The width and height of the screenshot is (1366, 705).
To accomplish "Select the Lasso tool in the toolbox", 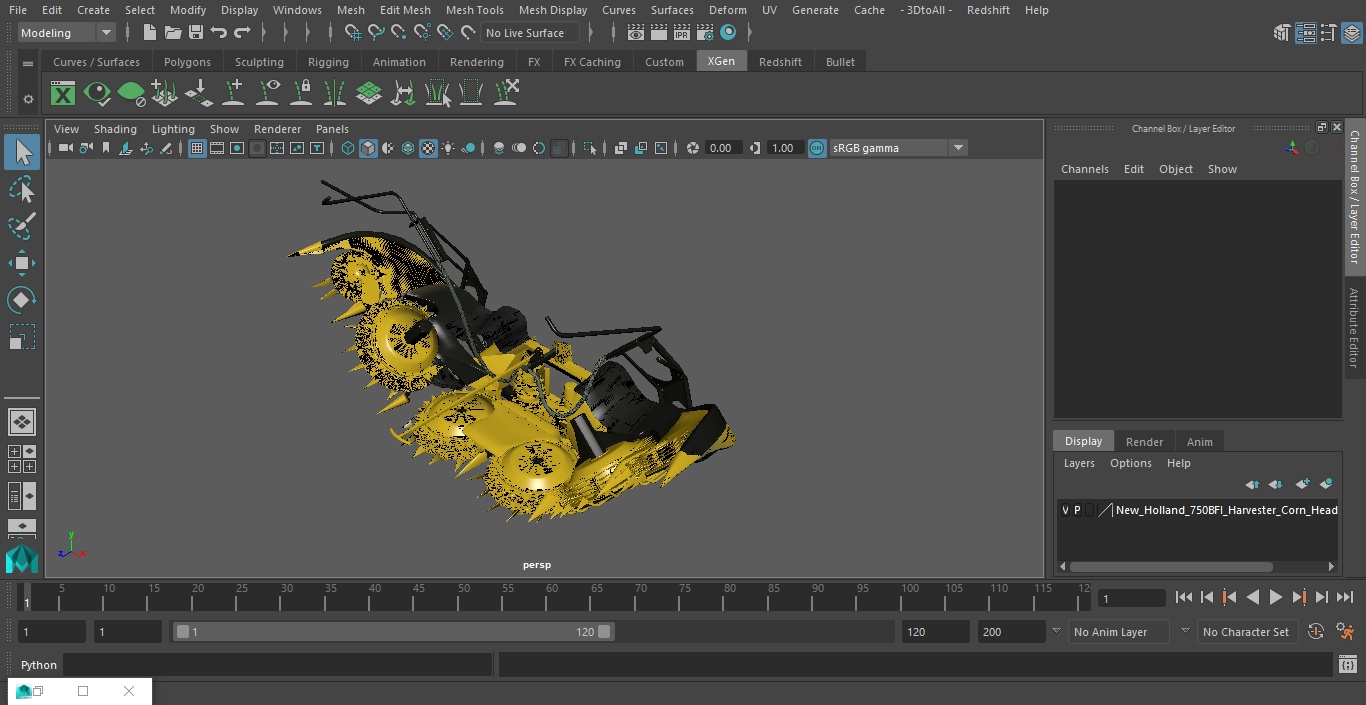I will pyautogui.click(x=22, y=189).
